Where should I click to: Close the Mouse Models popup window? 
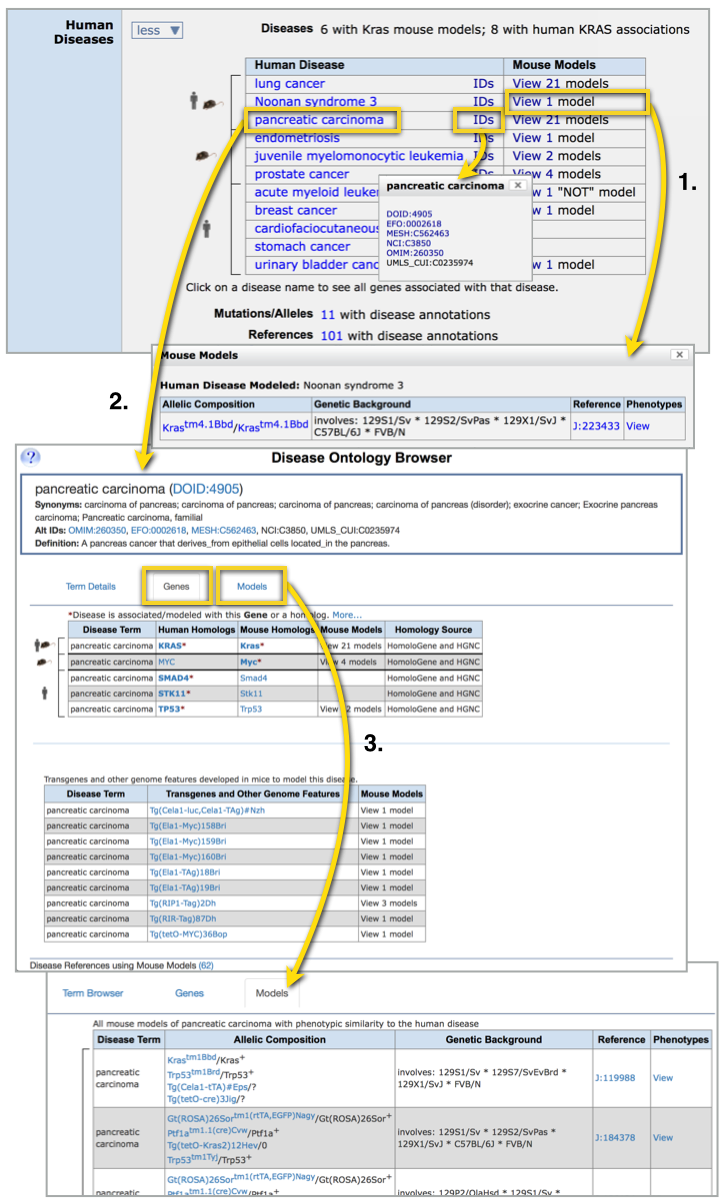click(680, 354)
